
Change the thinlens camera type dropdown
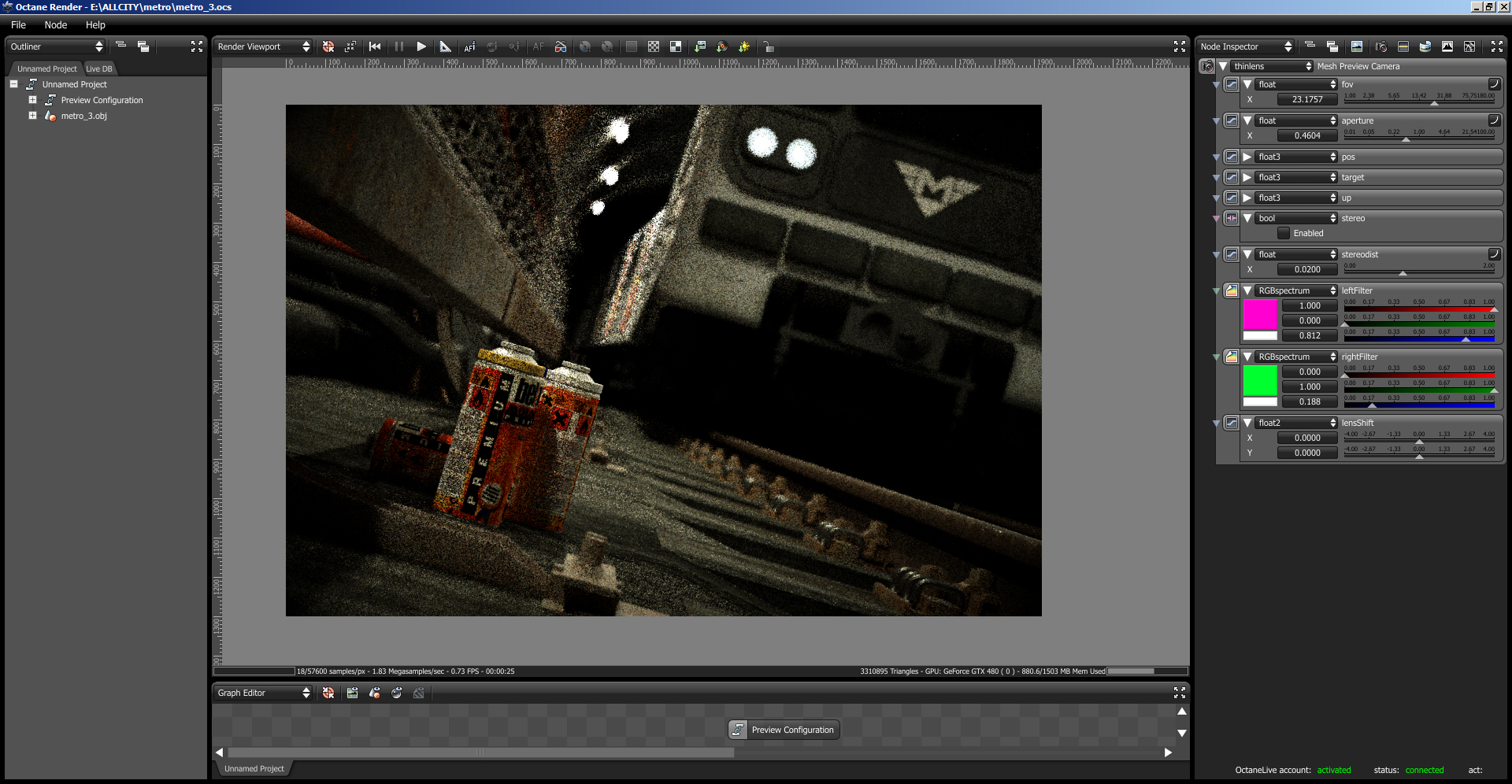tap(1273, 66)
